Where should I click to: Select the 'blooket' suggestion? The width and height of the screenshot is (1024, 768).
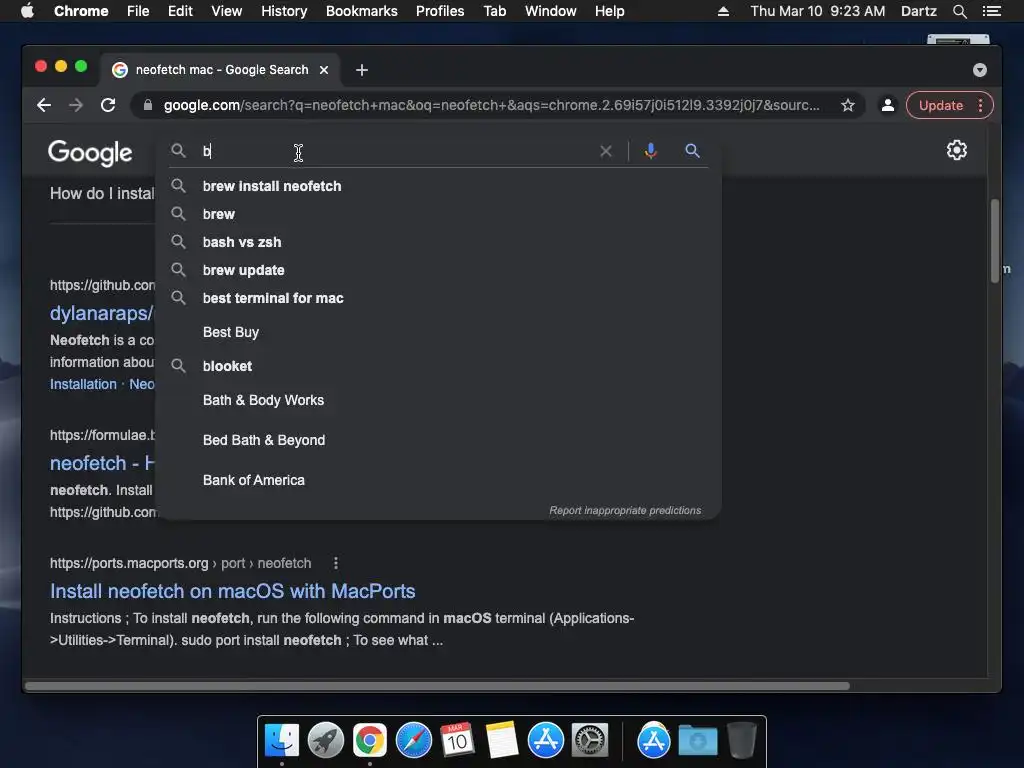tap(438, 366)
